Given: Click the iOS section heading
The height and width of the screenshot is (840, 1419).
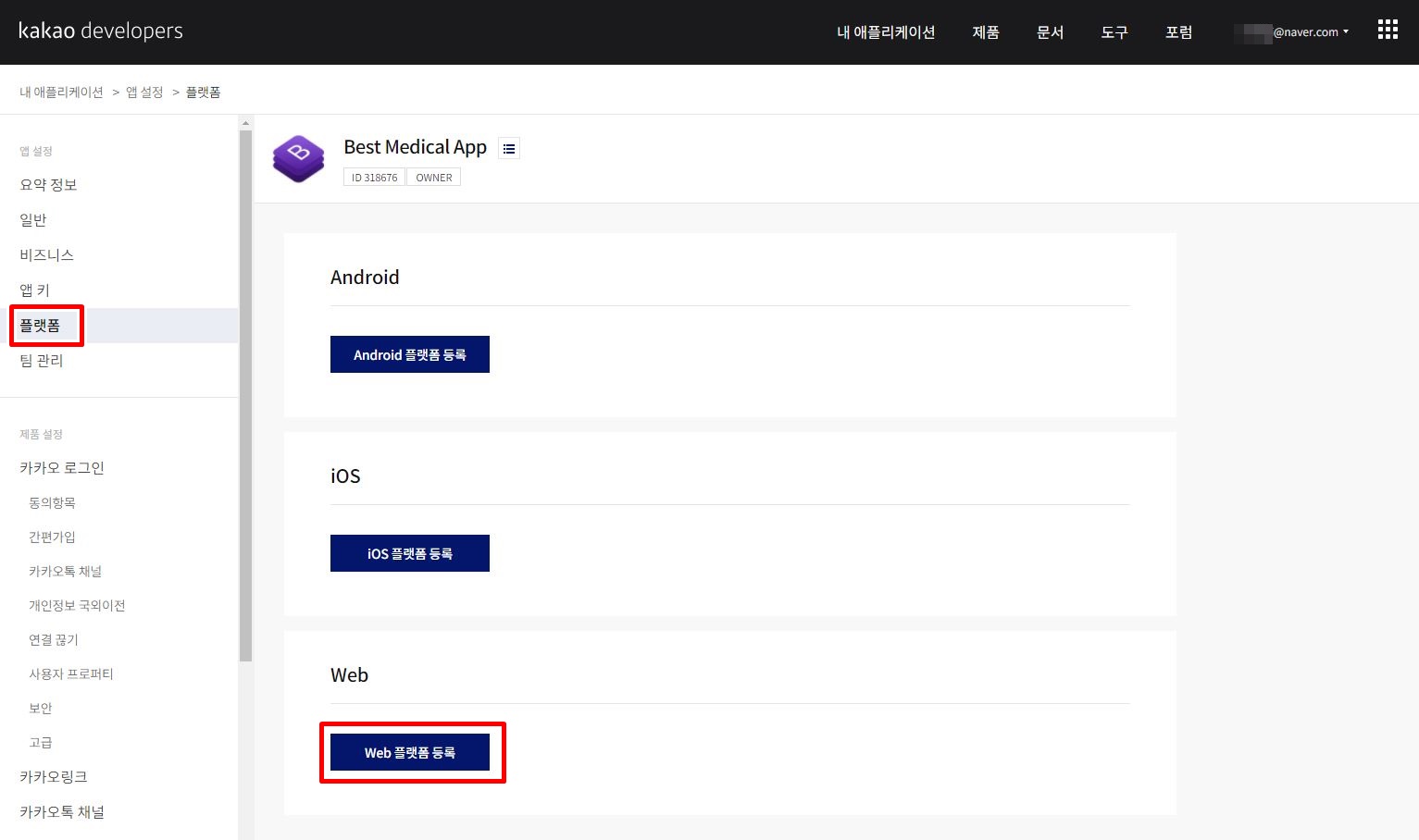Looking at the screenshot, I should (345, 476).
